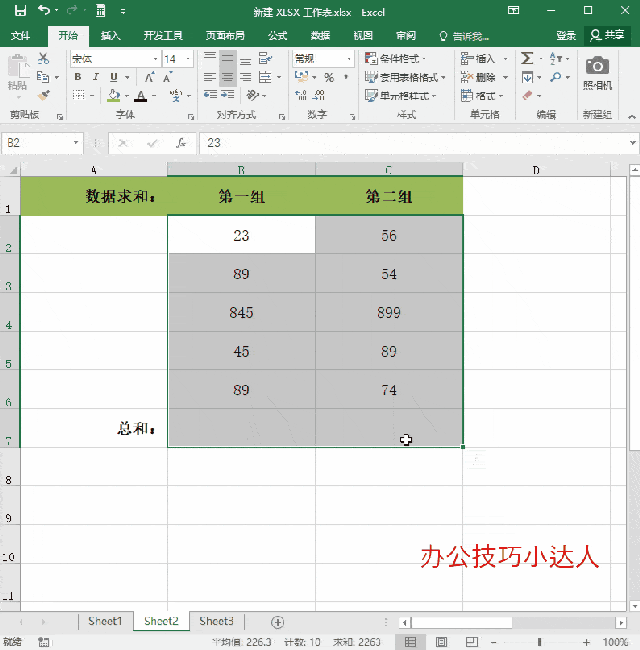Open Sort and Filter

coord(559,58)
